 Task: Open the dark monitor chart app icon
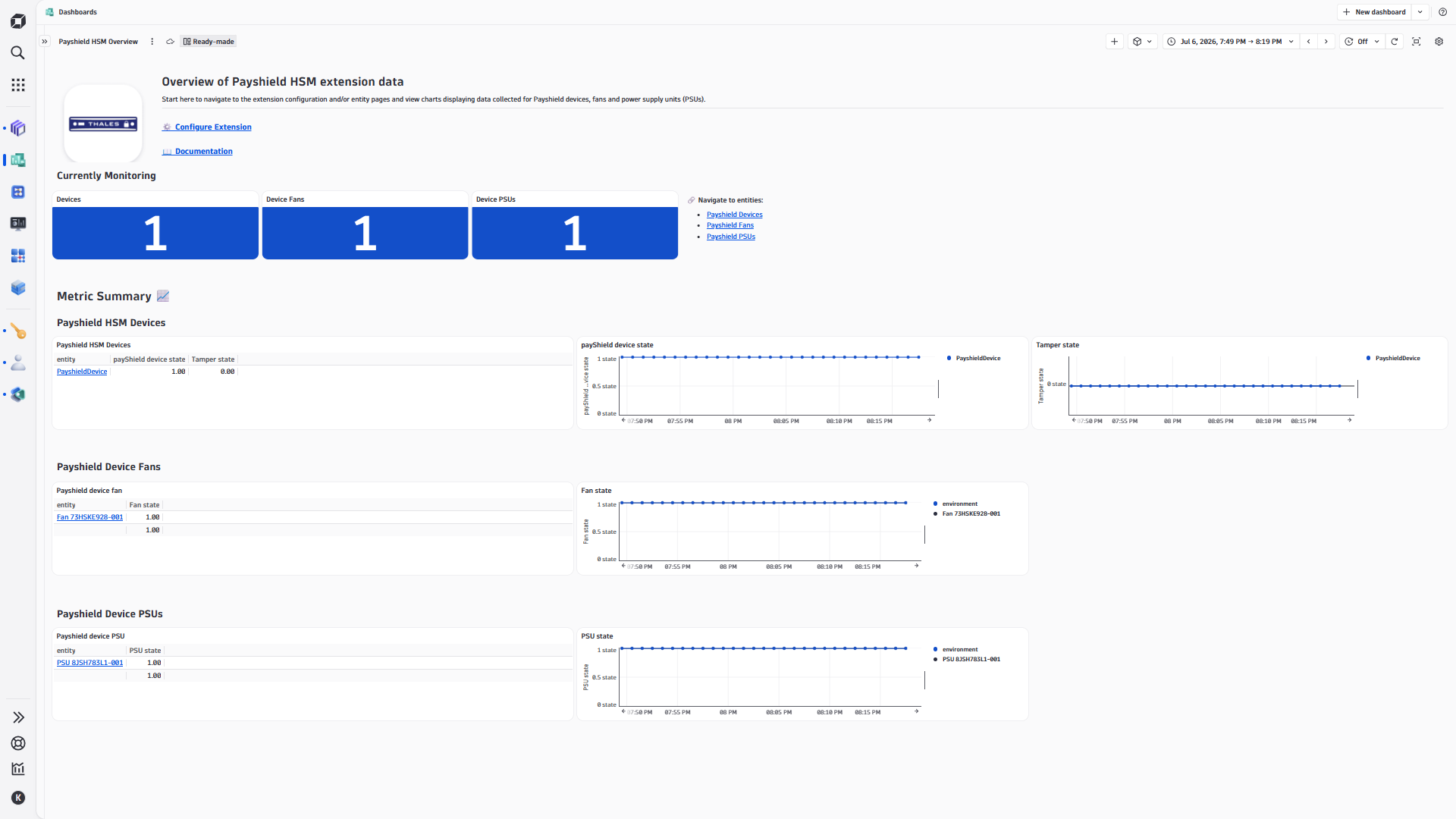(18, 224)
